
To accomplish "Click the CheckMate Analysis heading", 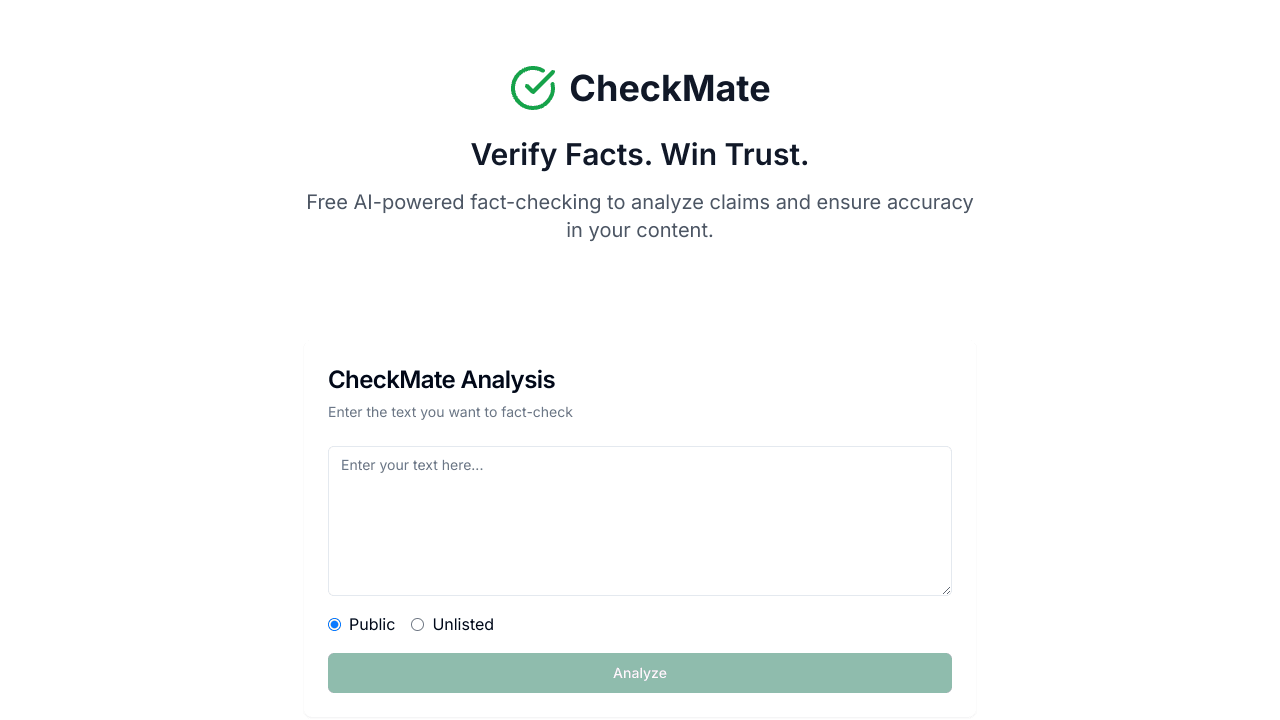I will click(441, 380).
